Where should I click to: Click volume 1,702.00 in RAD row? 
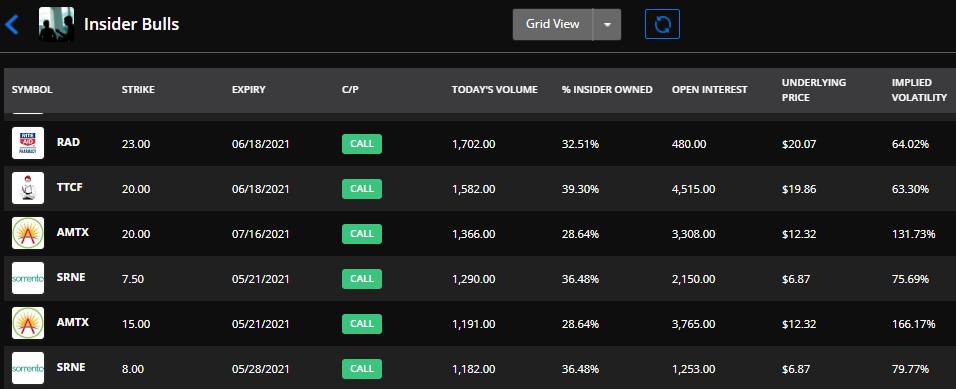(x=474, y=145)
